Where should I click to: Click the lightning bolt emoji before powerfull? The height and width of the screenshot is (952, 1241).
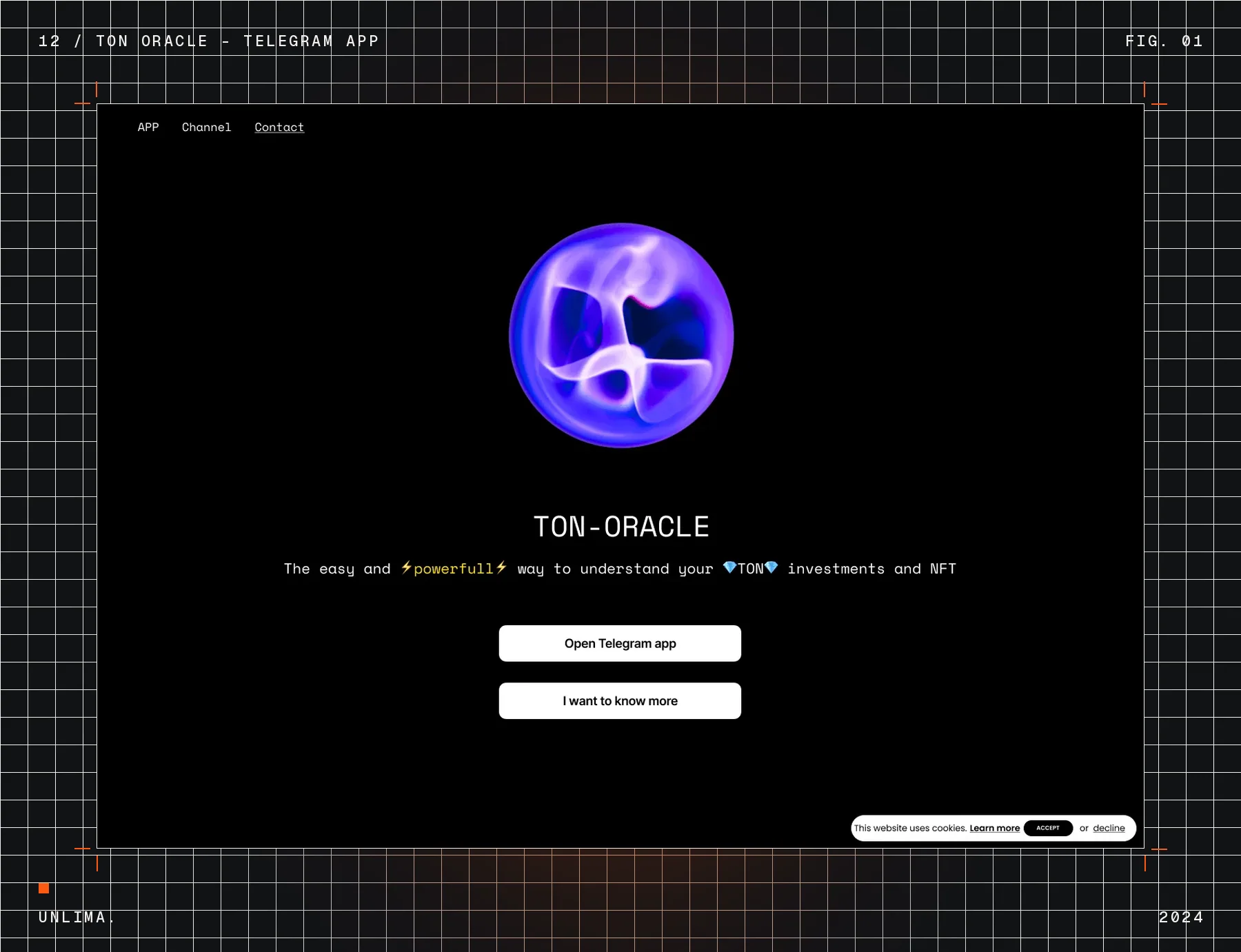pos(407,567)
